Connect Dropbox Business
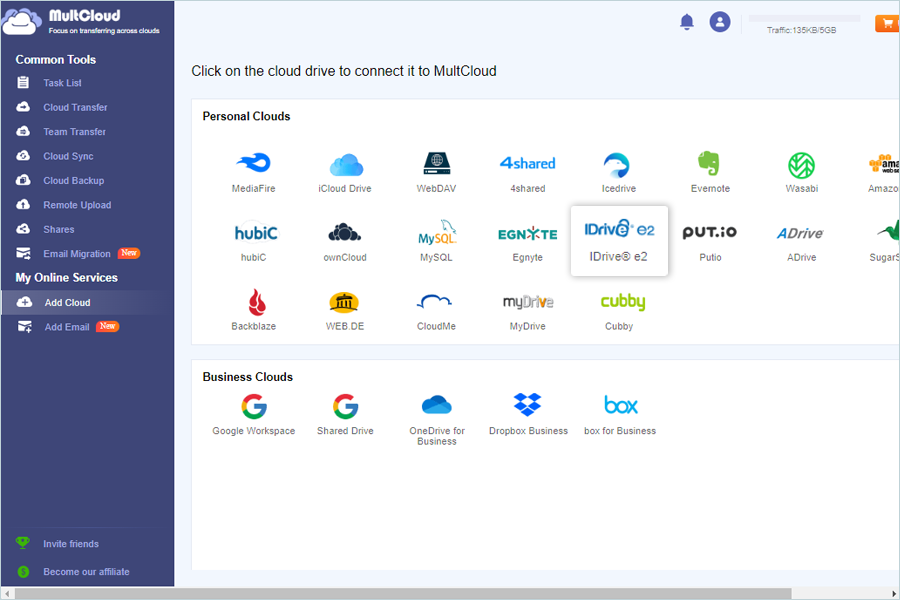 click(528, 414)
